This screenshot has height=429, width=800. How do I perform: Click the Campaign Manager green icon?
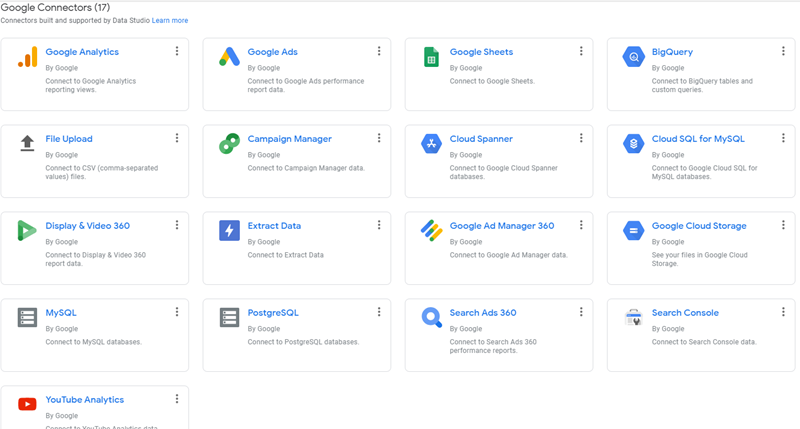click(230, 144)
